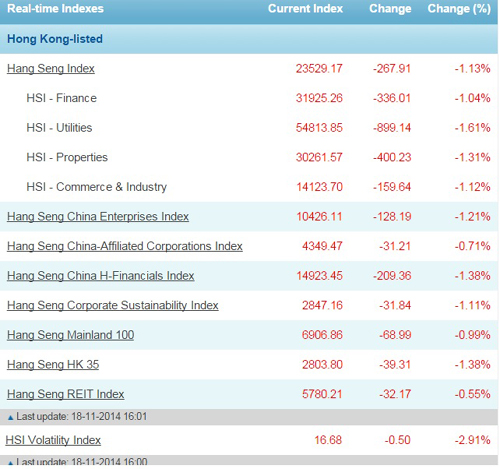The image size is (500, 469).
Task: Open the Hang Seng Index link
Action: click(x=51, y=69)
